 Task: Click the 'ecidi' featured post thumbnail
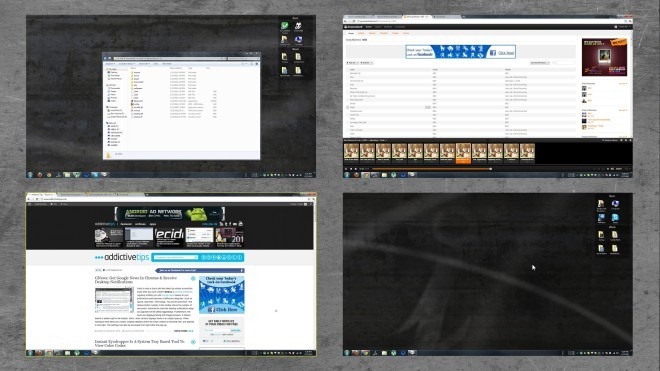click(x=169, y=237)
